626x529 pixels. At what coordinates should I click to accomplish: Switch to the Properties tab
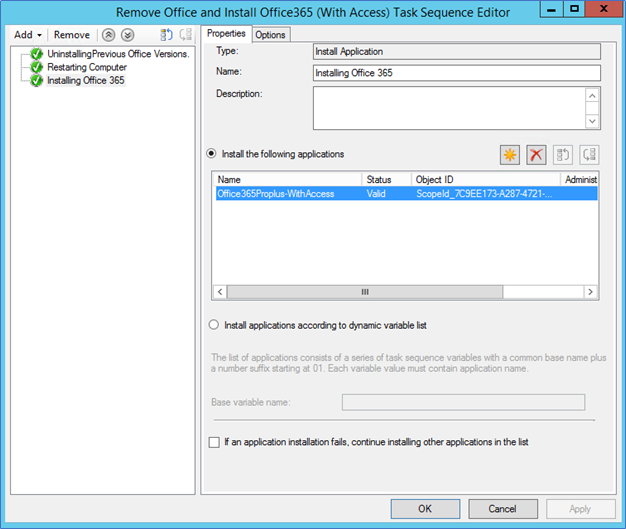pos(226,34)
